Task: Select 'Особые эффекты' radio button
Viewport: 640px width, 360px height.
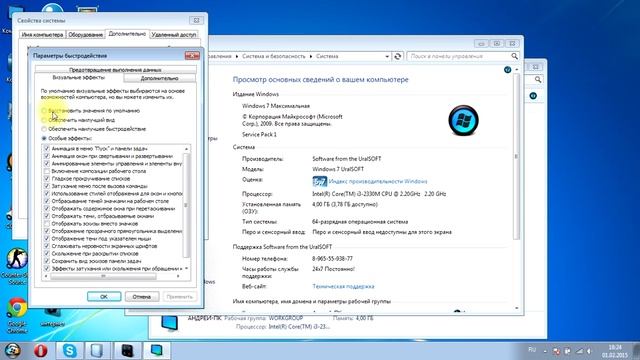Action: (44, 138)
